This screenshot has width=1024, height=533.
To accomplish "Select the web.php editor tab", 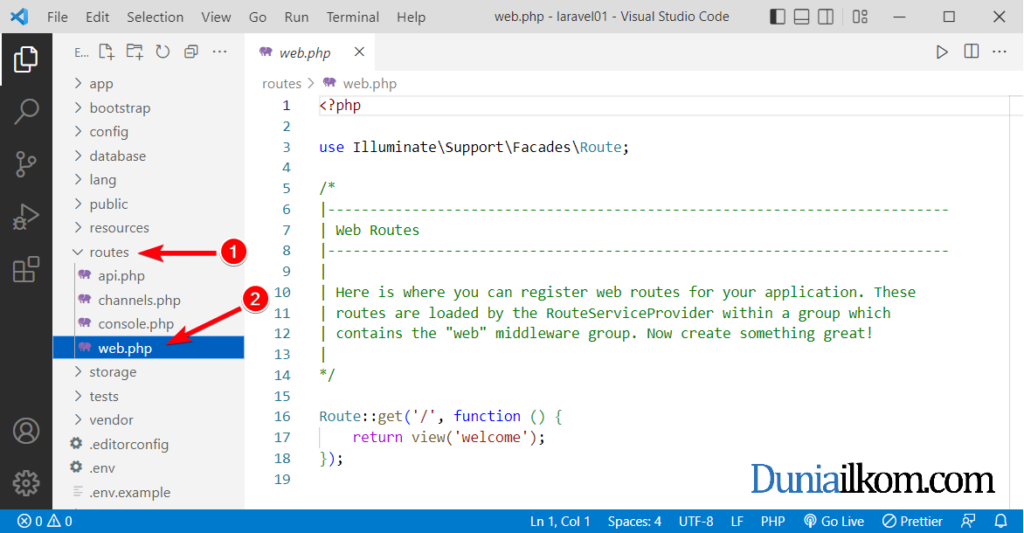I will tap(310, 52).
